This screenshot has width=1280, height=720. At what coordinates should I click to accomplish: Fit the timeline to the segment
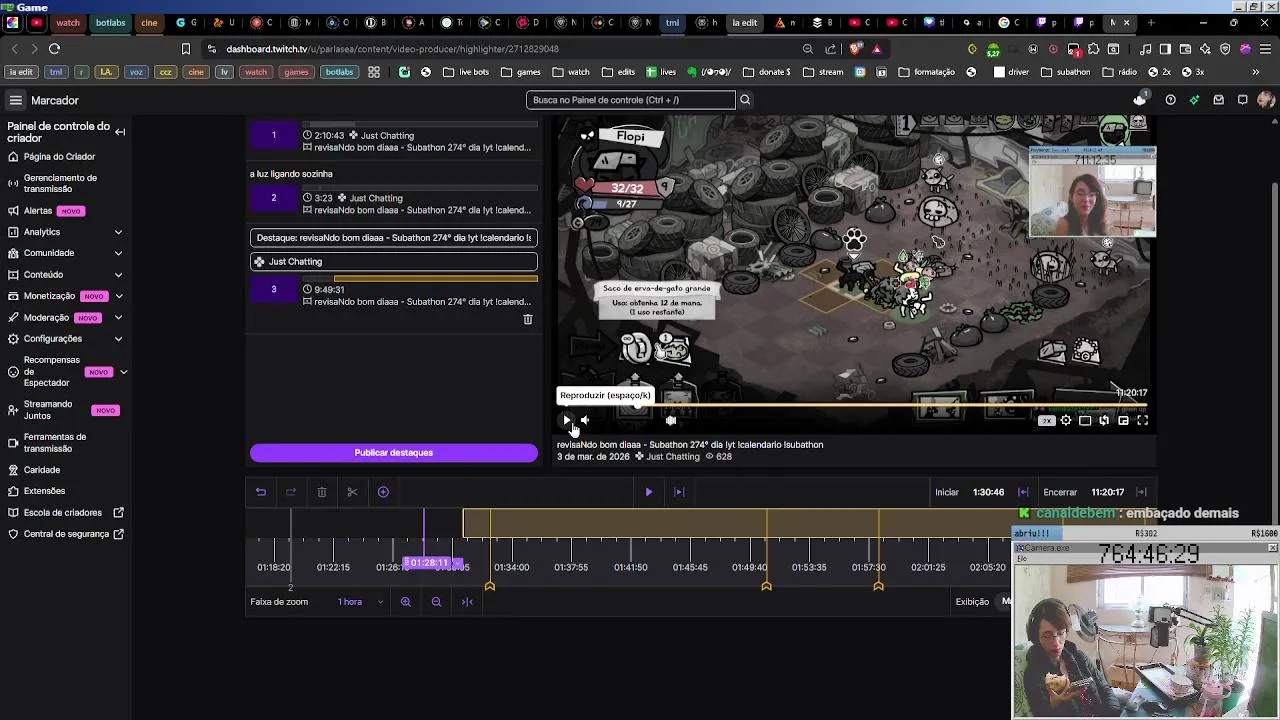[467, 602]
